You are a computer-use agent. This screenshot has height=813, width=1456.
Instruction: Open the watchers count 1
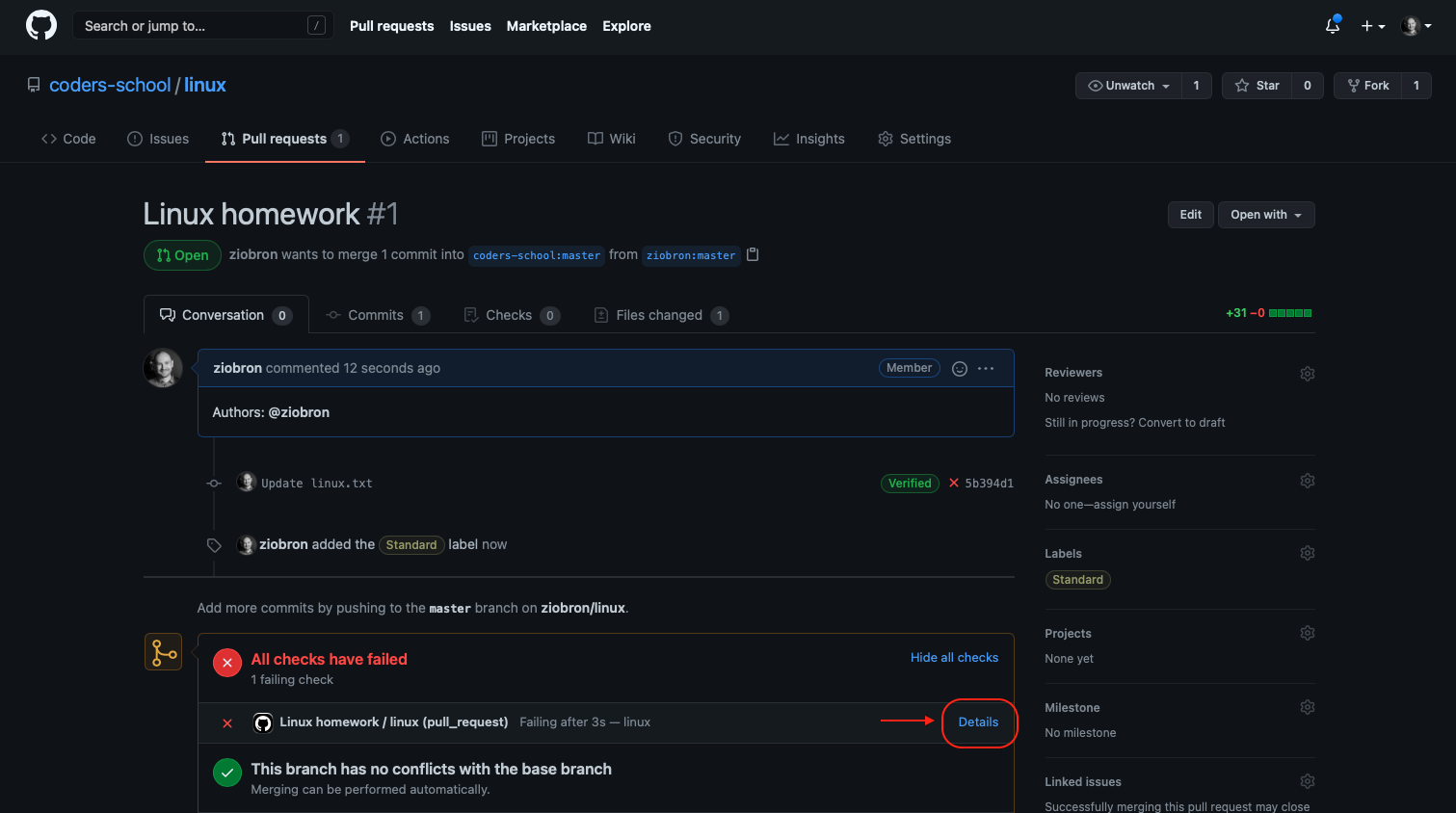tap(1197, 86)
